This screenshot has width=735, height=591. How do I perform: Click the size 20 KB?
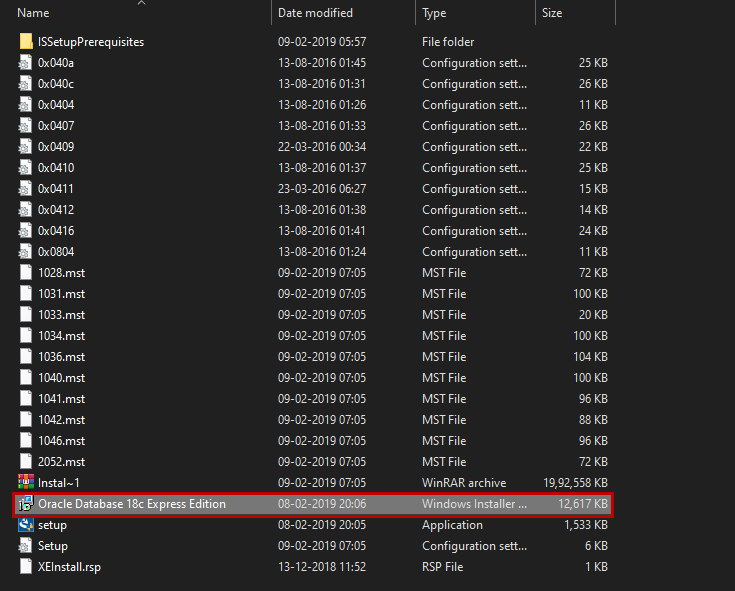coord(593,315)
